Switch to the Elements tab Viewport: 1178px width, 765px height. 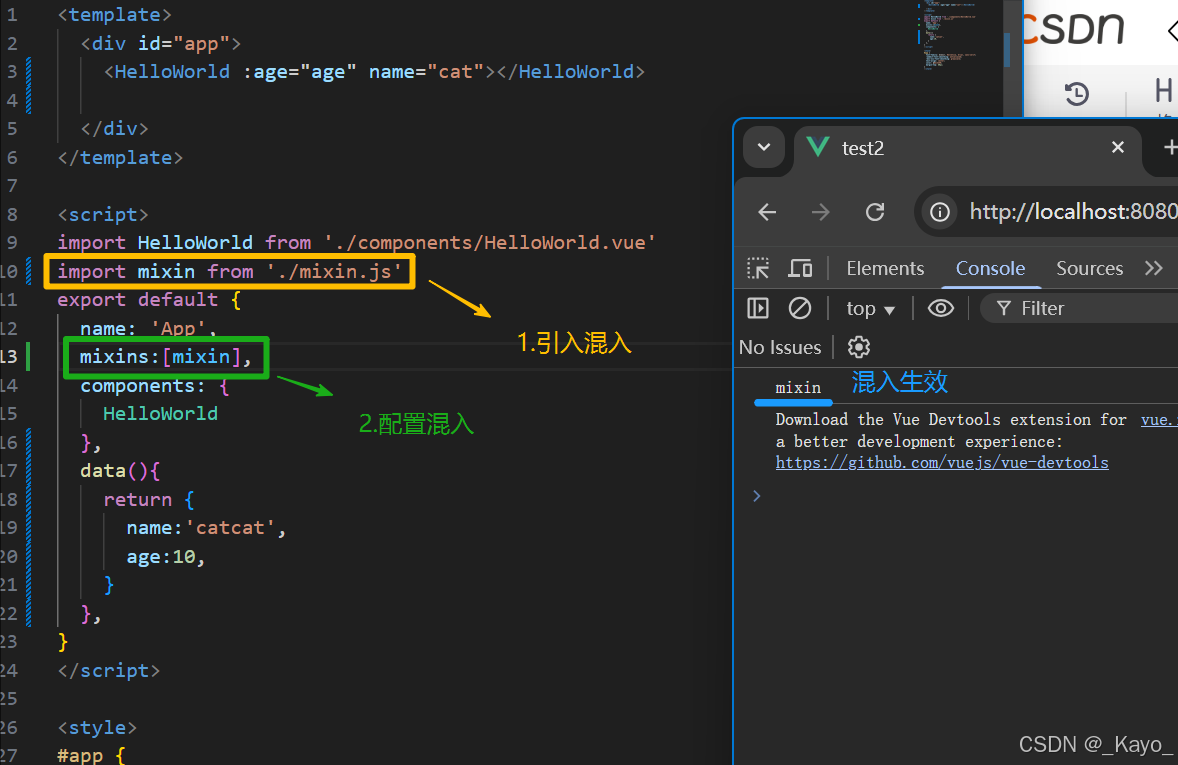pos(885,268)
